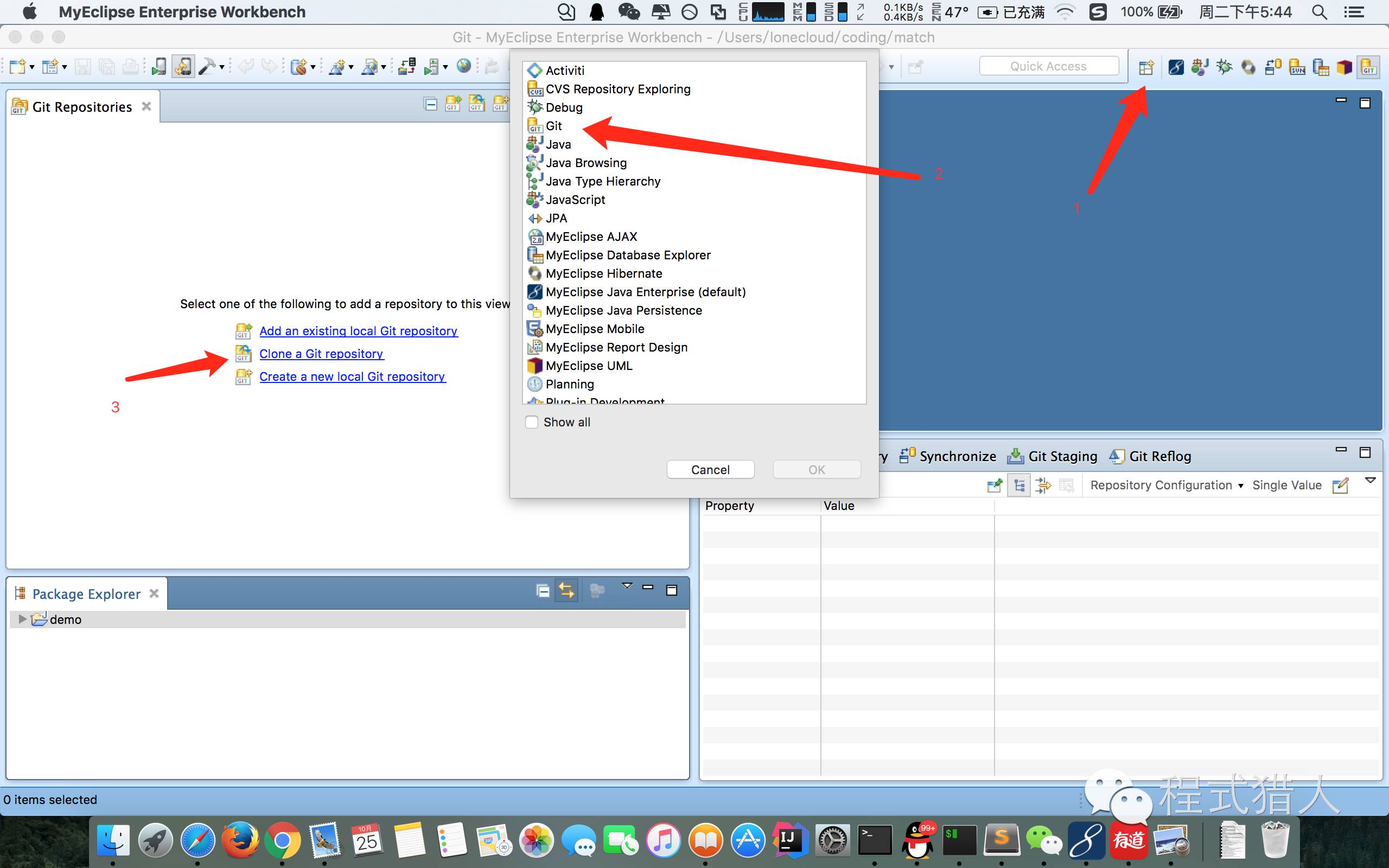The width and height of the screenshot is (1389, 868).
Task: Expand the demo project tree node
Action: pos(22,619)
